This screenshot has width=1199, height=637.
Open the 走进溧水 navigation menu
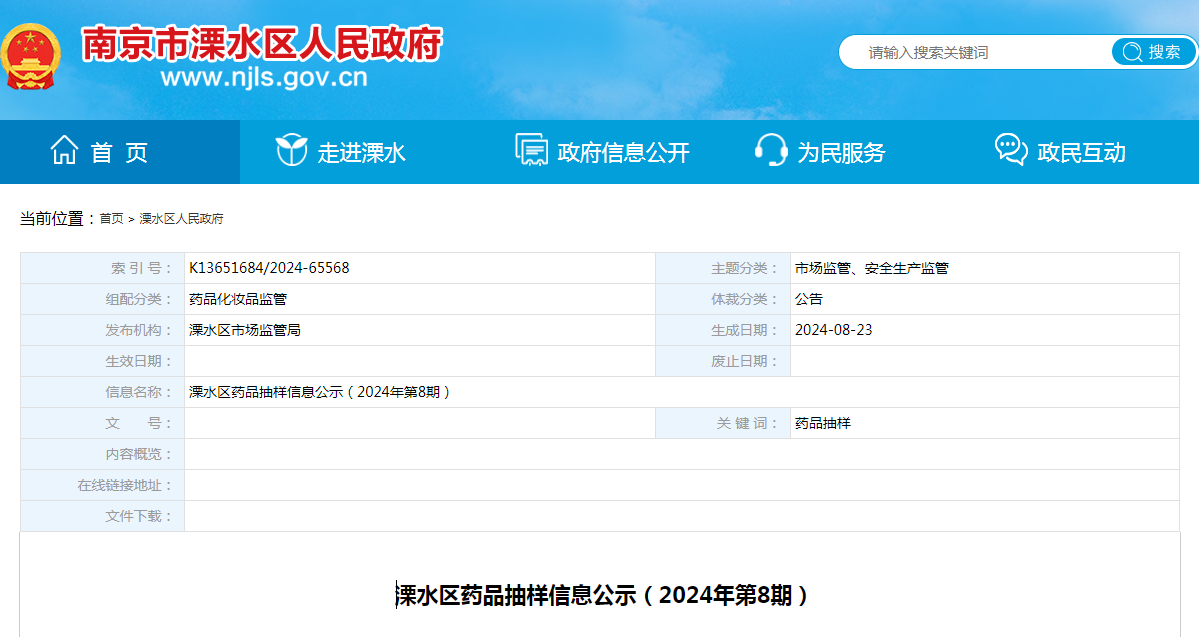[x=361, y=153]
